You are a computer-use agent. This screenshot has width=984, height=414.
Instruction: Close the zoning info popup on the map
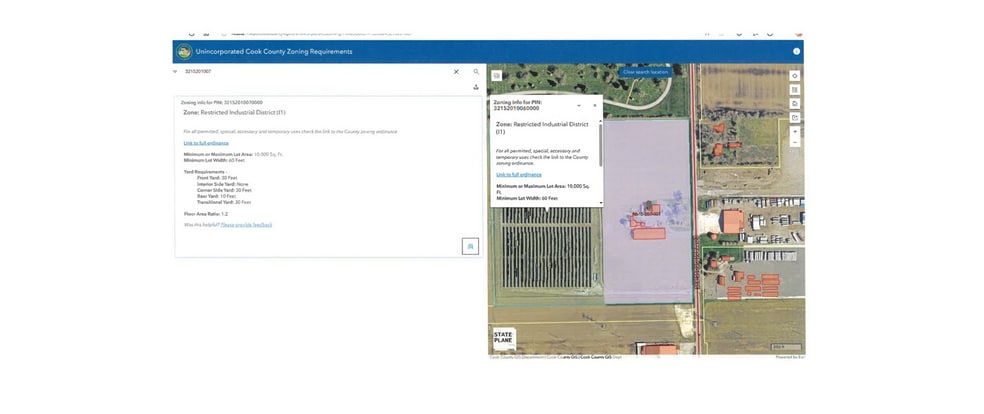[x=594, y=104]
